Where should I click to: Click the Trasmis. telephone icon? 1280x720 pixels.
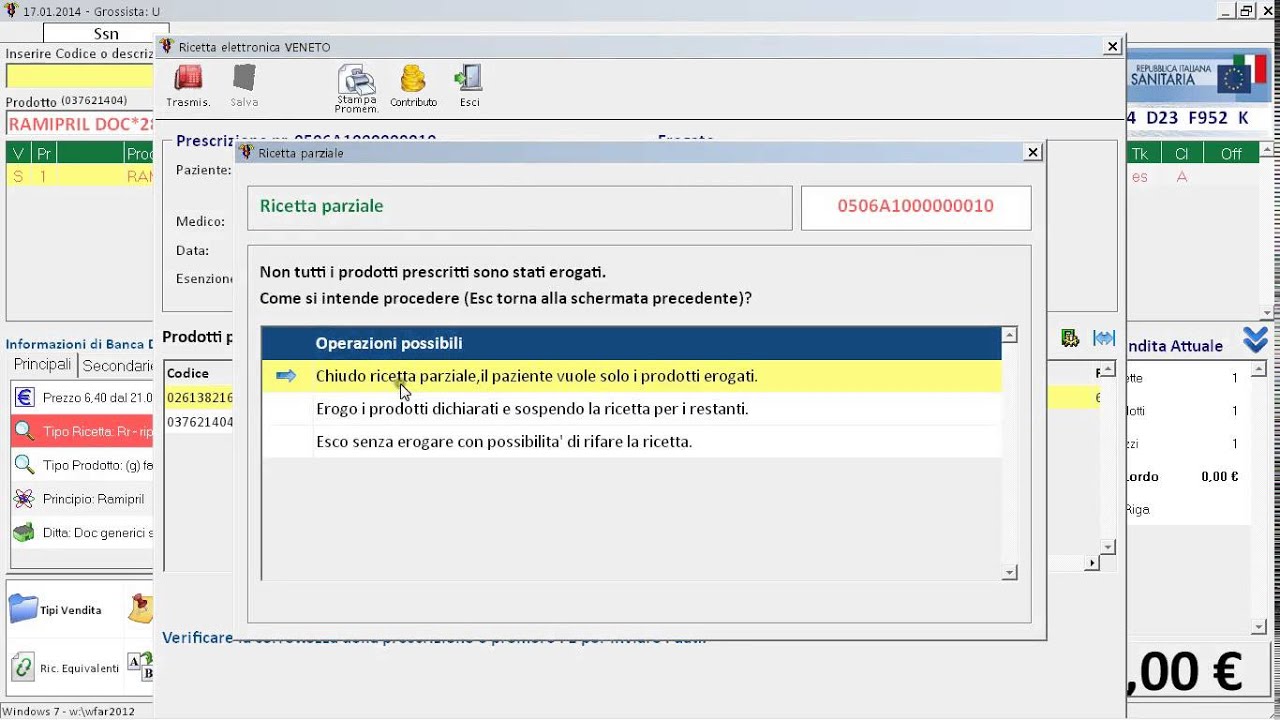click(188, 79)
